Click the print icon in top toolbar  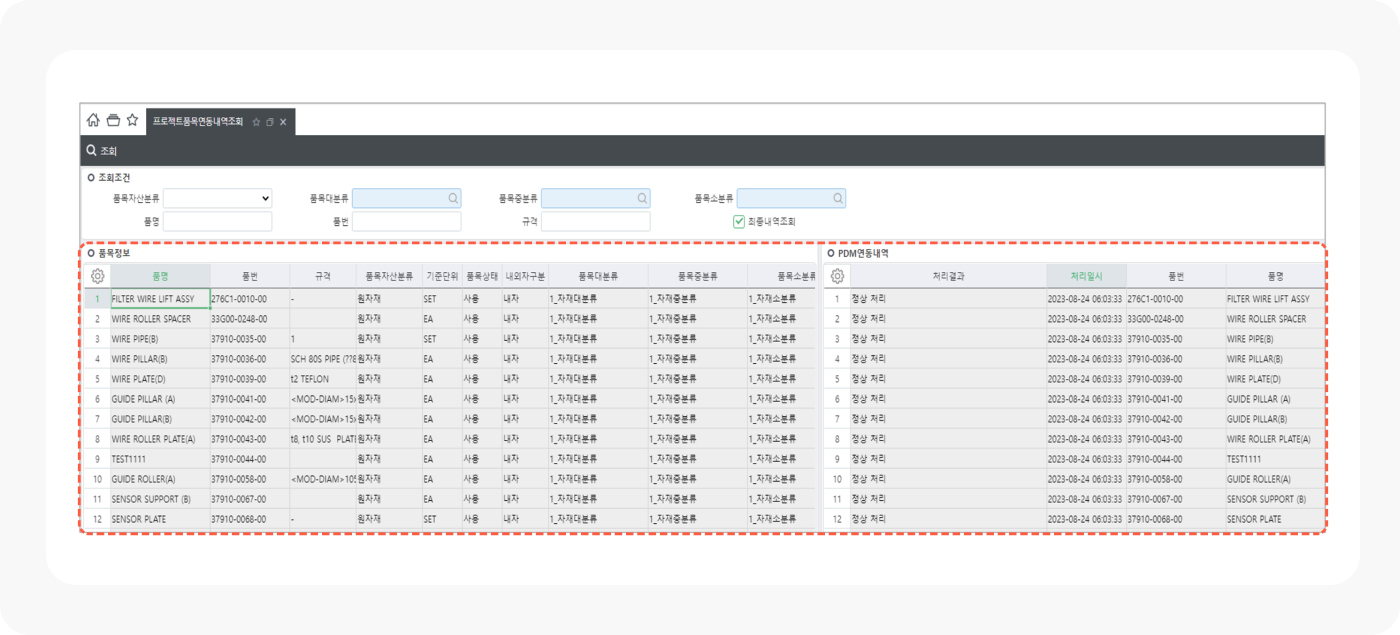[113, 121]
